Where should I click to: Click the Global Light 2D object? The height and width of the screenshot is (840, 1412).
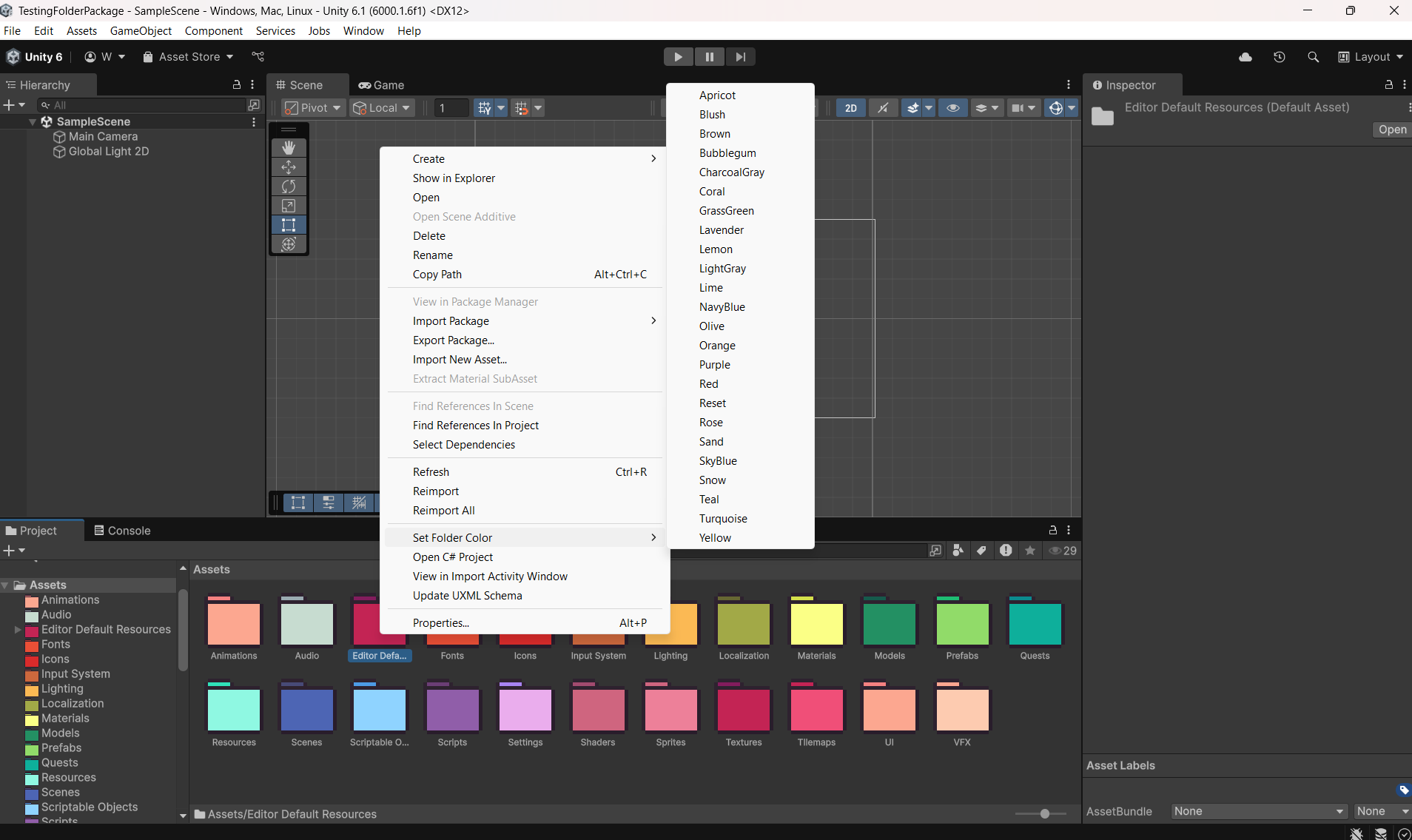point(109,152)
